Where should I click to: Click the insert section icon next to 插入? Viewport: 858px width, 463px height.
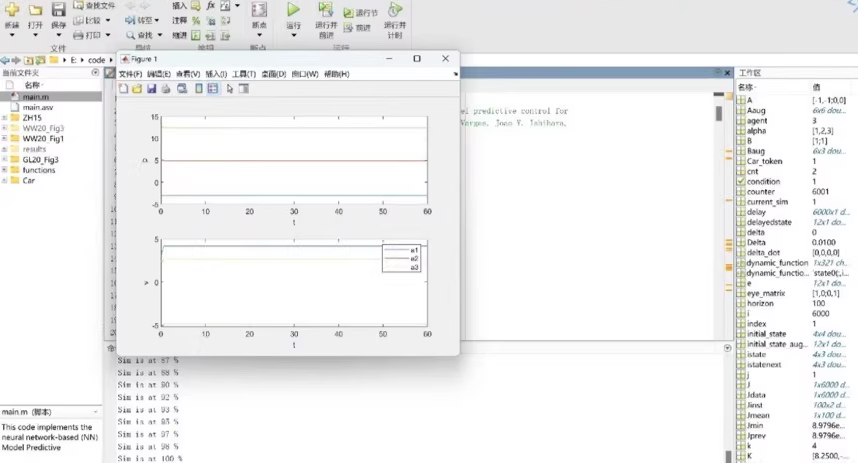(196, 5)
